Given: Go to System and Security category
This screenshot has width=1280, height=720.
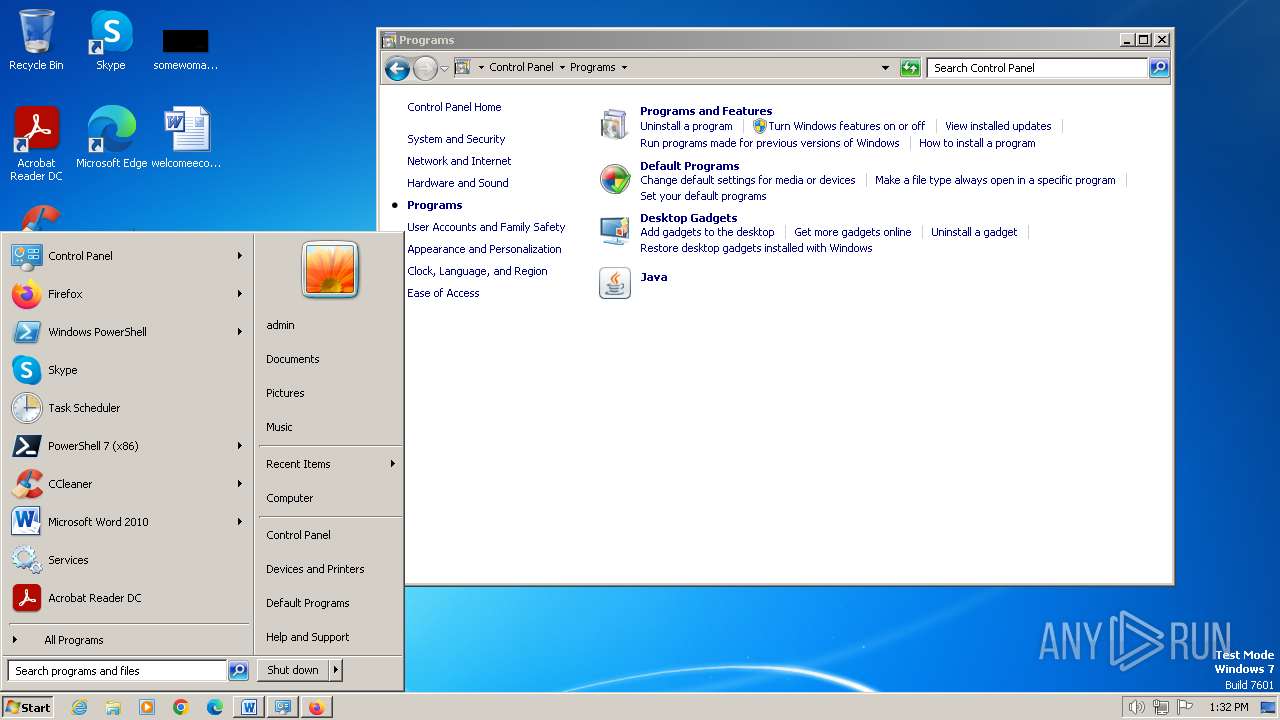Looking at the screenshot, I should [456, 139].
